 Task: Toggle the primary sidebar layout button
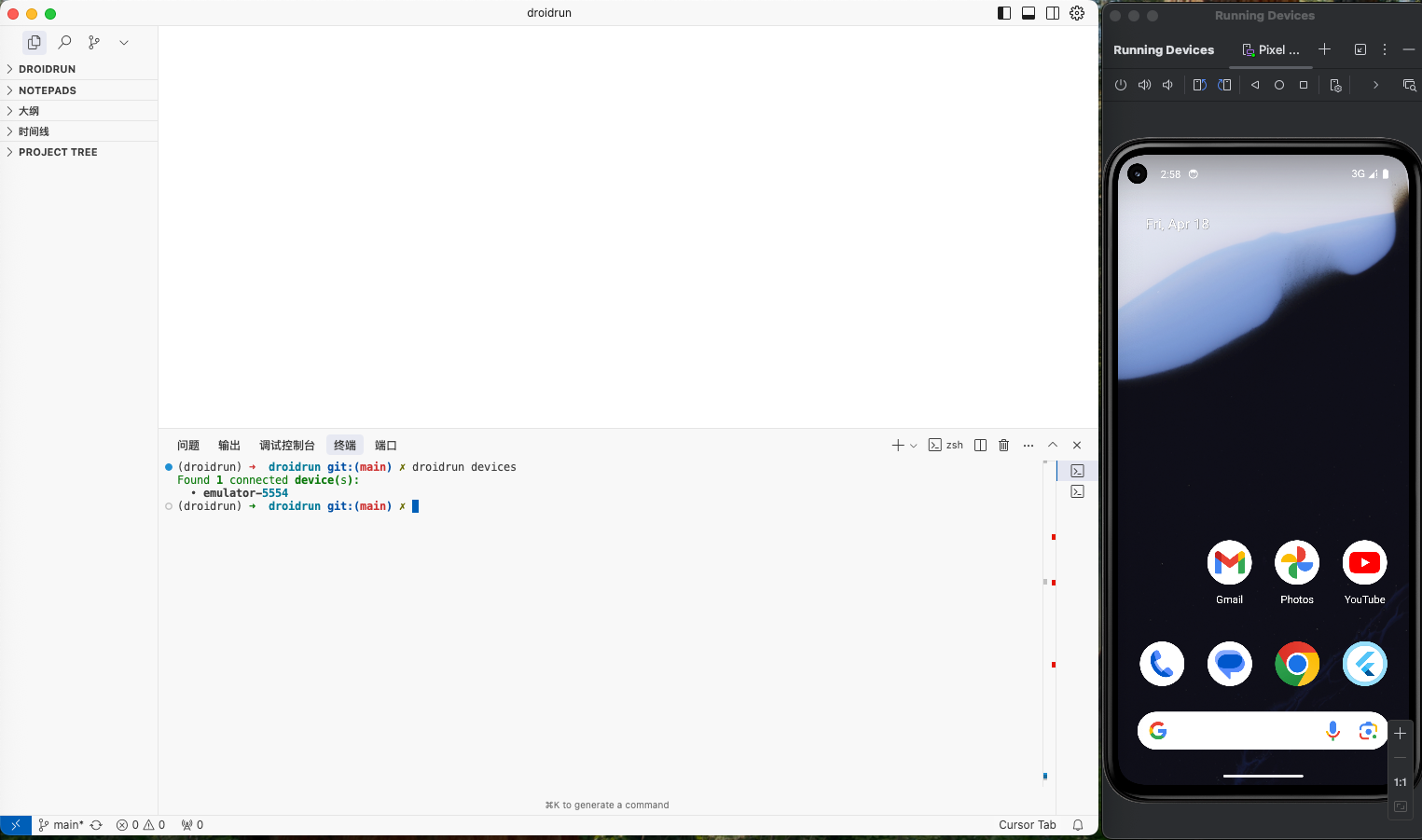1004,13
